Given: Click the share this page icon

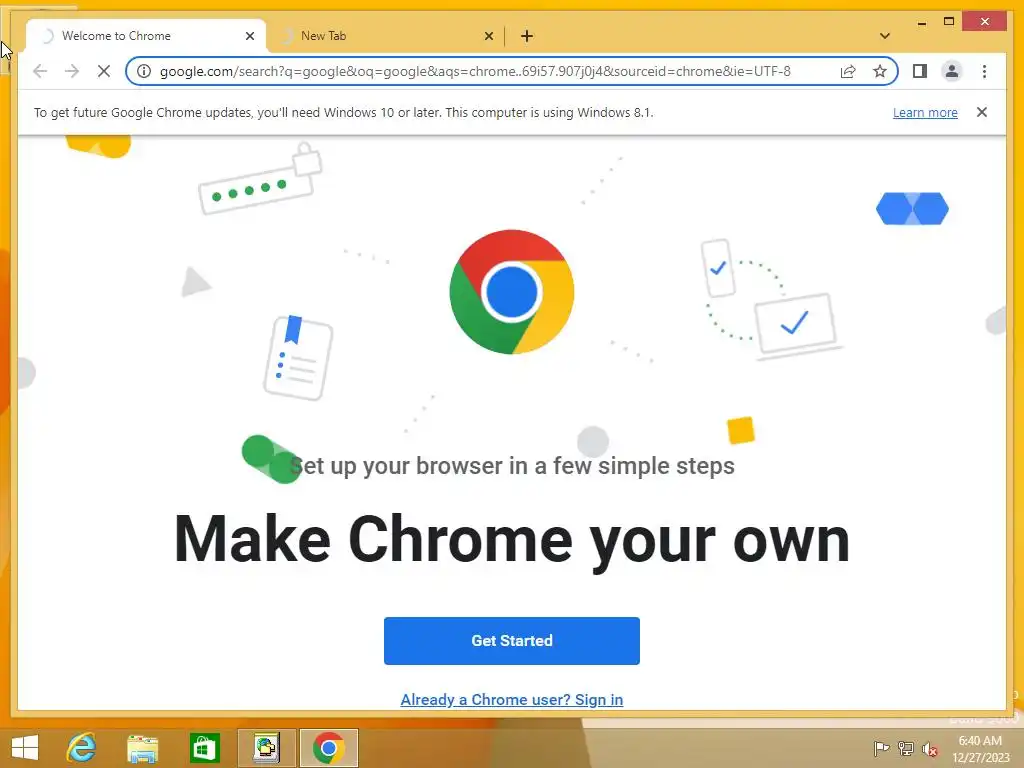Looking at the screenshot, I should pyautogui.click(x=848, y=71).
